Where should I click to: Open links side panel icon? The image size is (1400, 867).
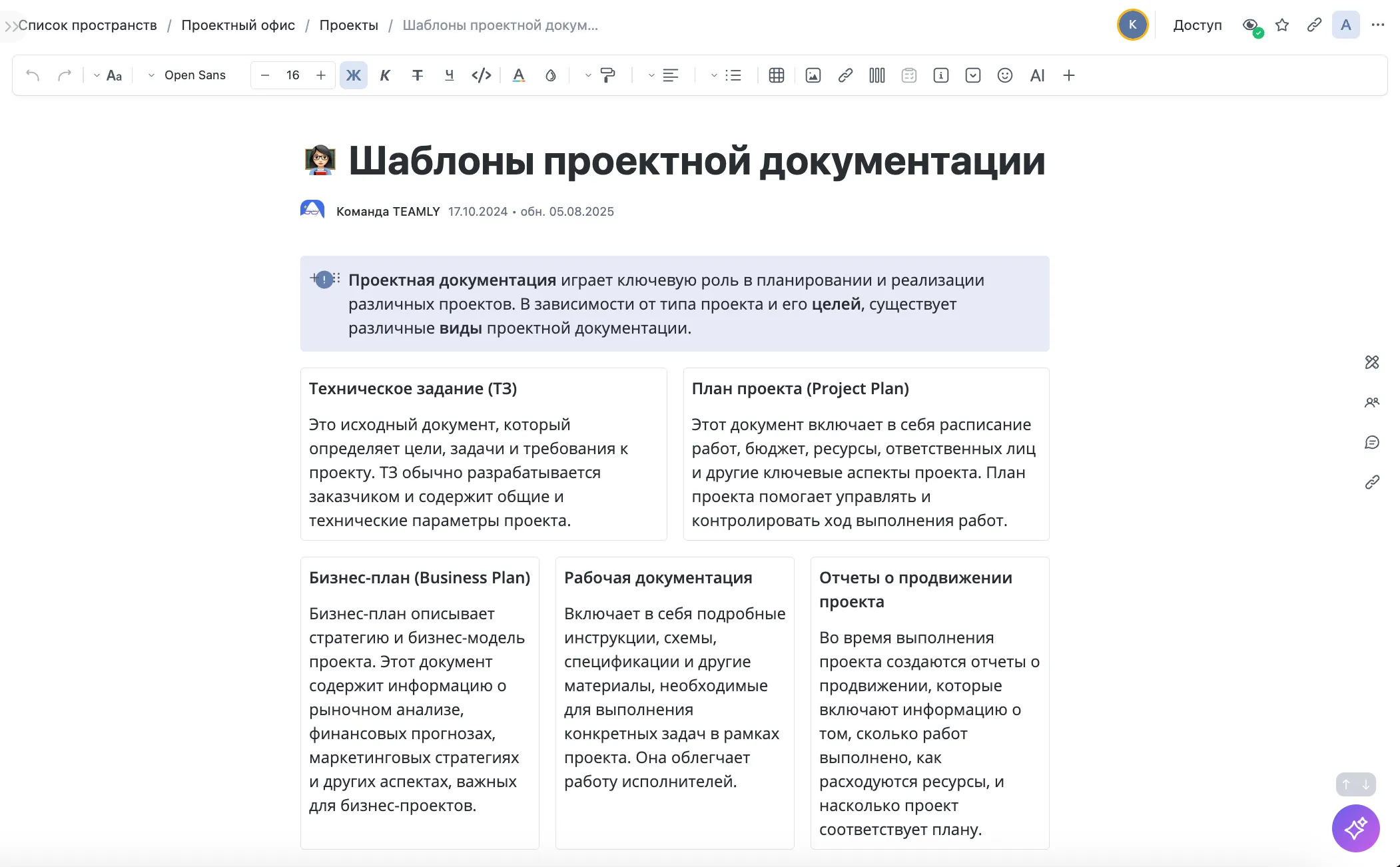click(1372, 482)
